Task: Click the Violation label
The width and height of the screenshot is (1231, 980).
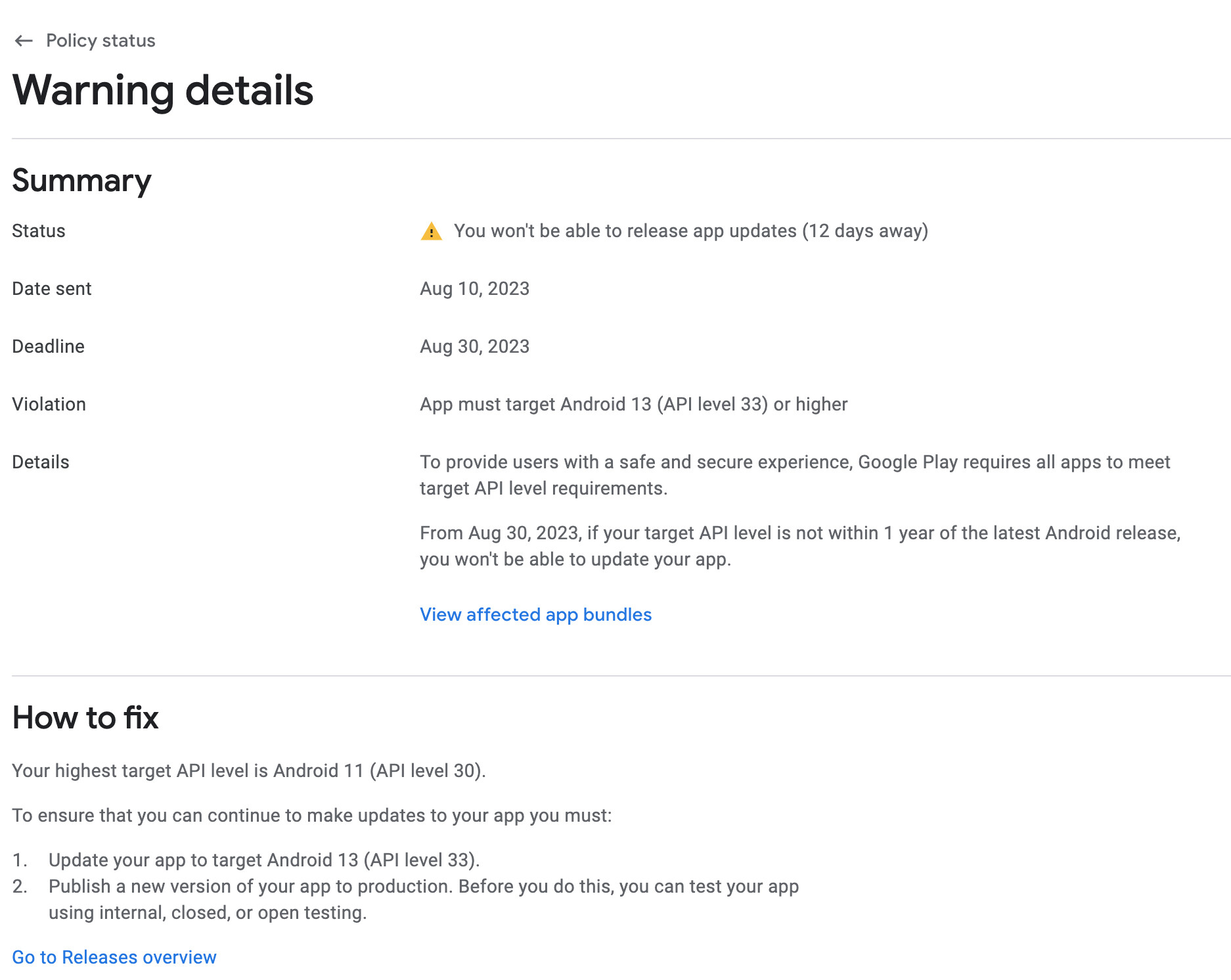Action: click(49, 405)
